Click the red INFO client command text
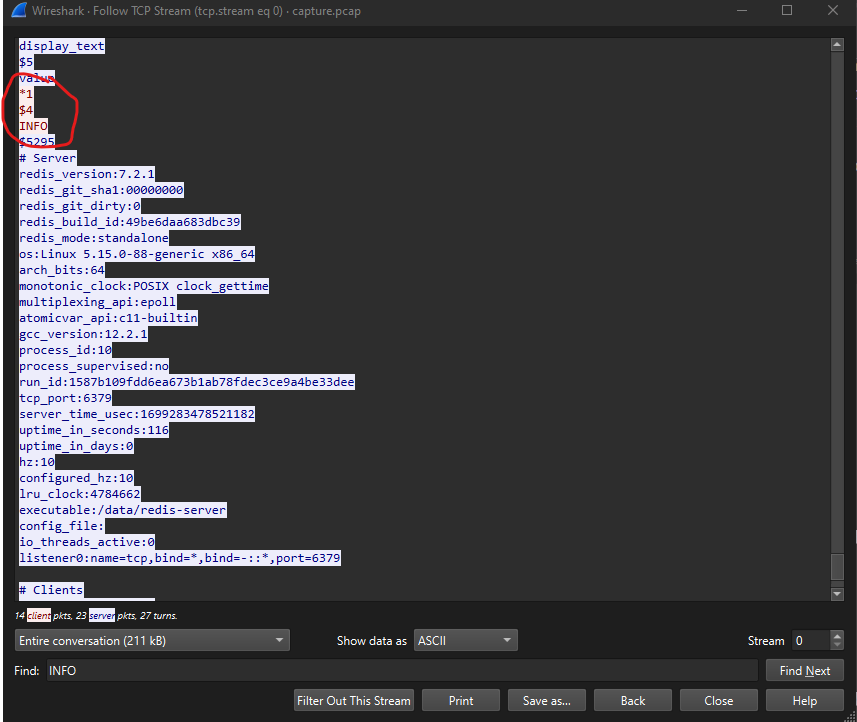 coord(33,126)
